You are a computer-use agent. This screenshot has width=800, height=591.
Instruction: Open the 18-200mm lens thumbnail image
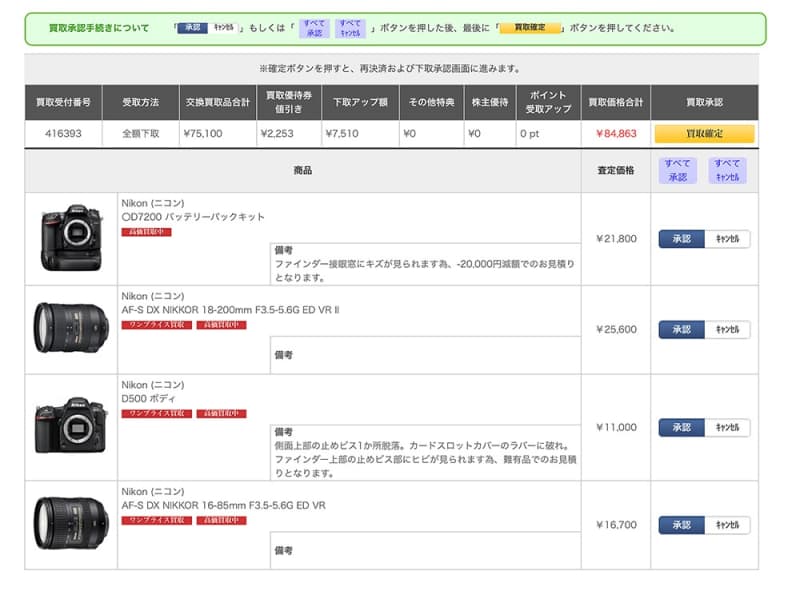pyautogui.click(x=71, y=328)
